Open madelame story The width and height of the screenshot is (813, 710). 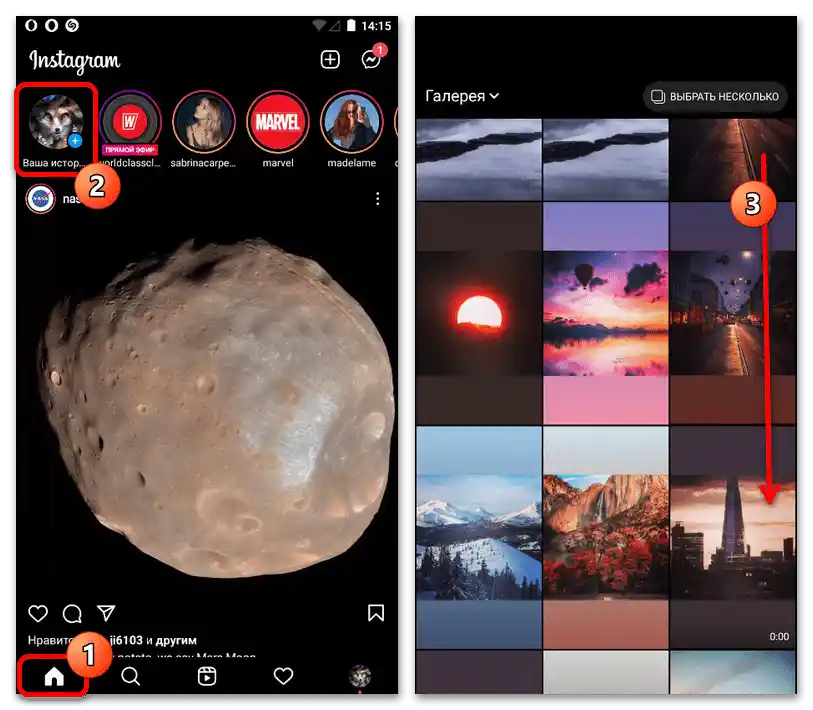(352, 122)
